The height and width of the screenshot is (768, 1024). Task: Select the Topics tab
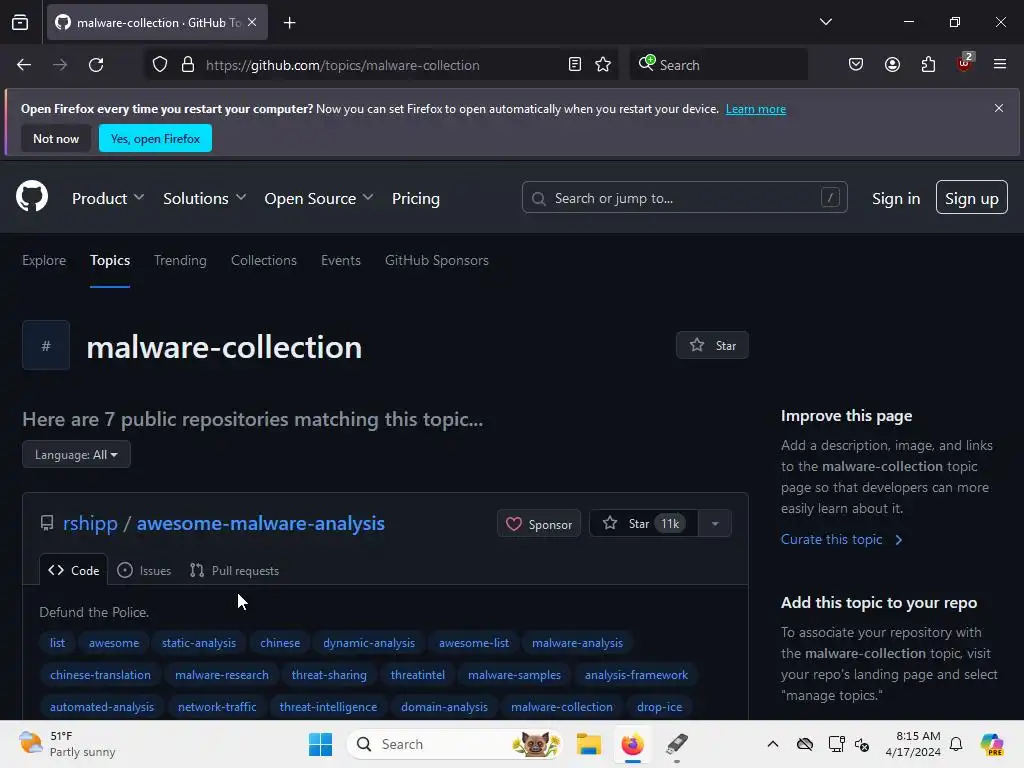click(110, 260)
